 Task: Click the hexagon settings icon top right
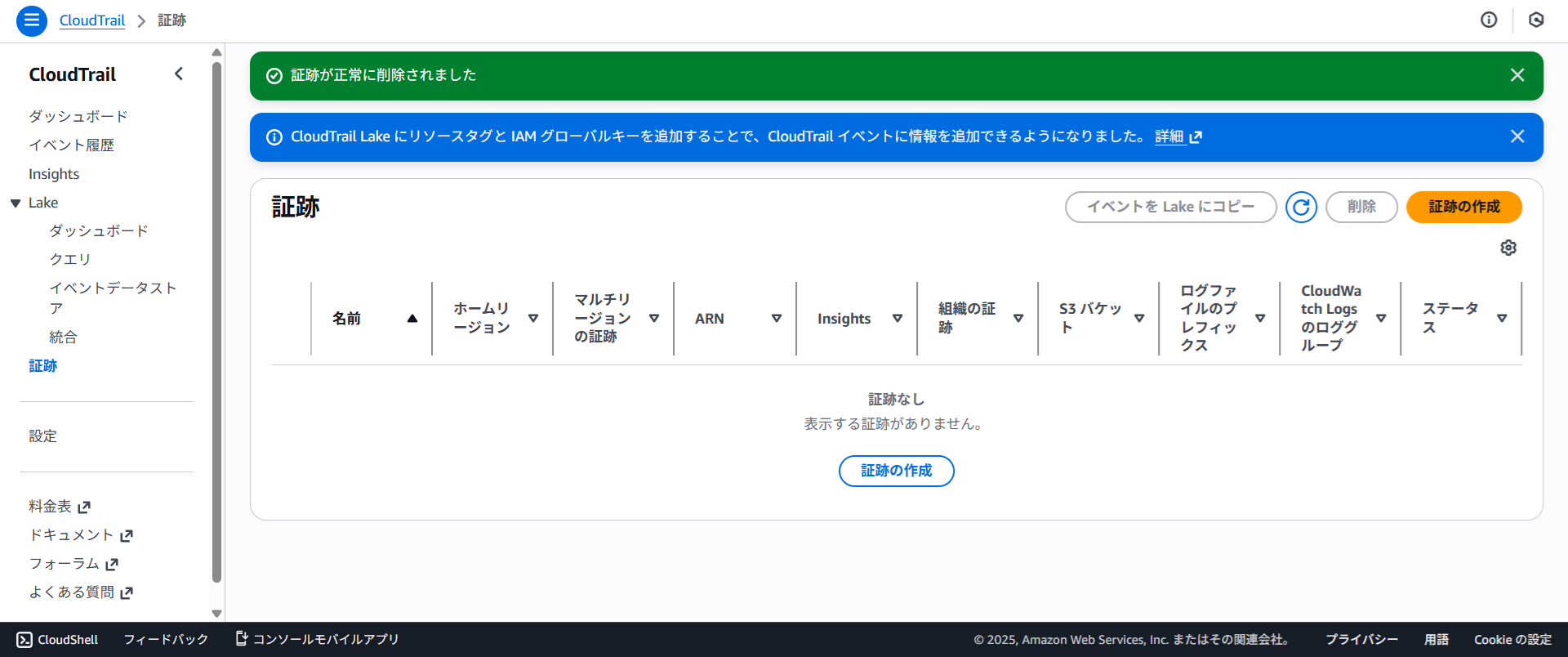(1536, 20)
